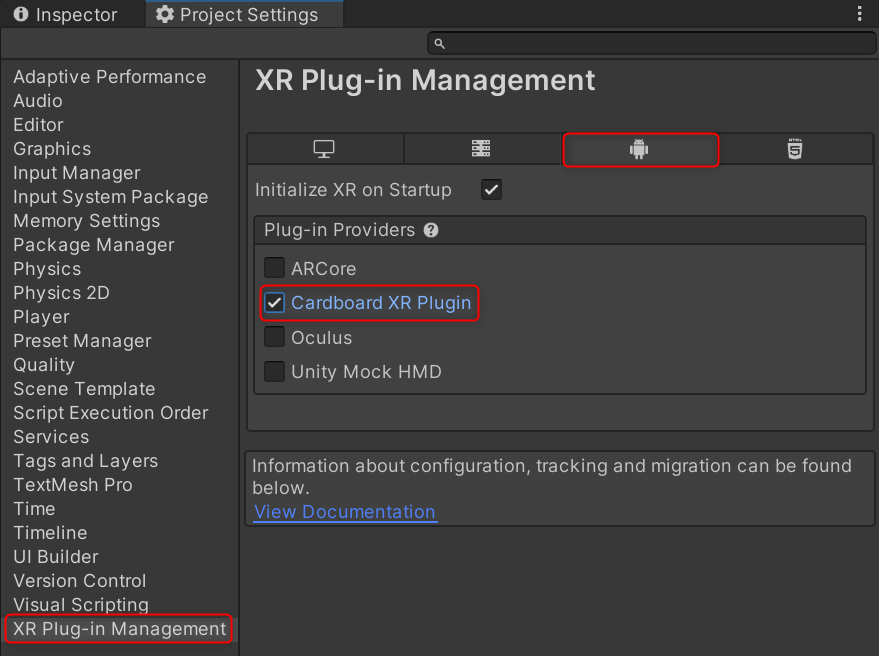Open Preset Manager settings
Viewport: 879px width, 656px height.
click(x=82, y=341)
